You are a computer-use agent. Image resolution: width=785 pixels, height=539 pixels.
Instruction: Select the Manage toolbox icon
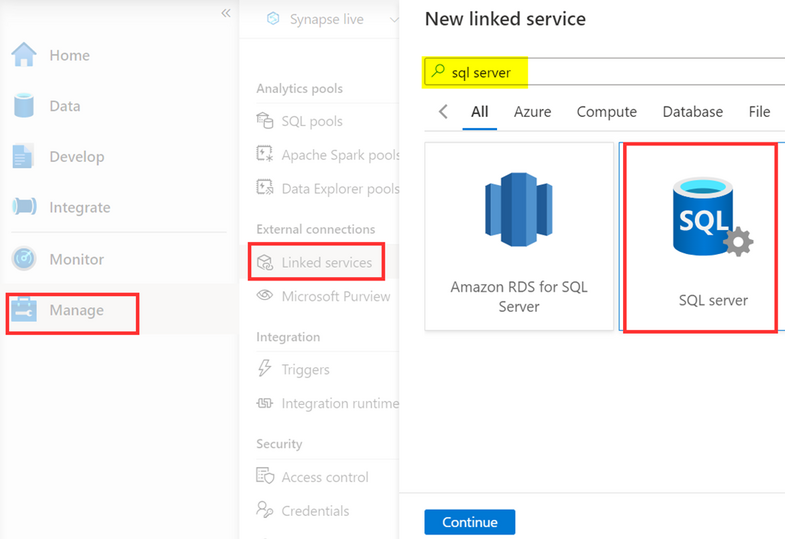pos(24,309)
